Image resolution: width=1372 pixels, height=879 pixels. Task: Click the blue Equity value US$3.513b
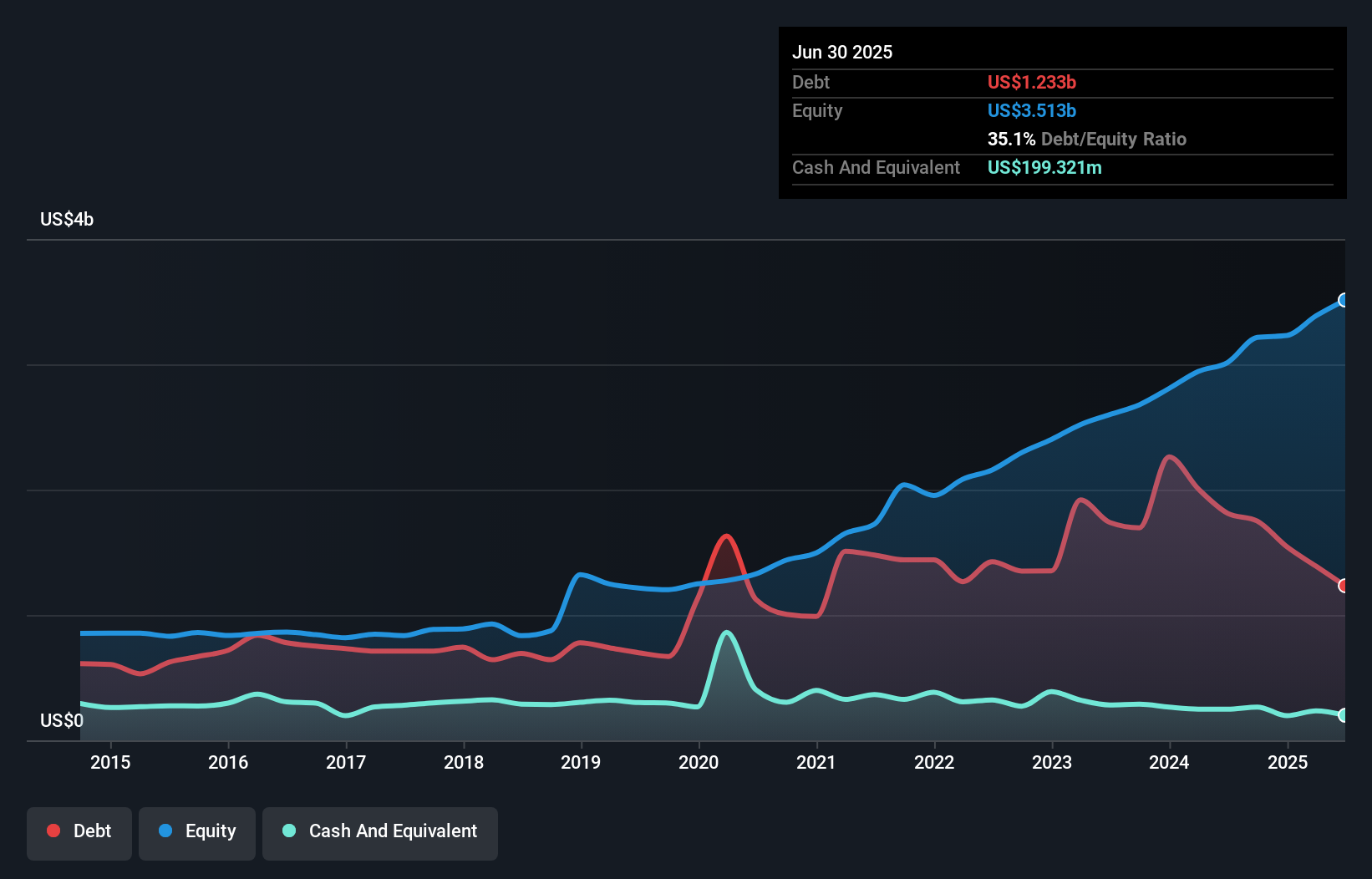1032,110
